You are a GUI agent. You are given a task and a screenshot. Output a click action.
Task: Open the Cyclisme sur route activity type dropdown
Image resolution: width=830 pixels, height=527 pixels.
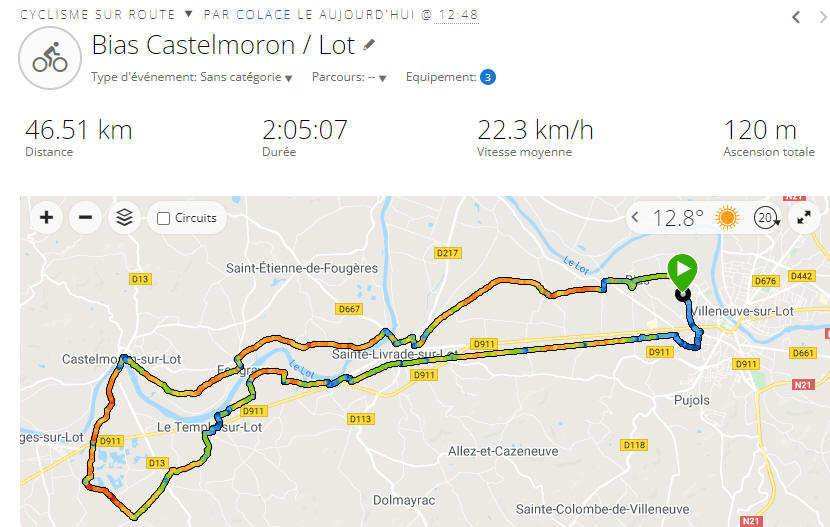pyautogui.click(x=188, y=14)
